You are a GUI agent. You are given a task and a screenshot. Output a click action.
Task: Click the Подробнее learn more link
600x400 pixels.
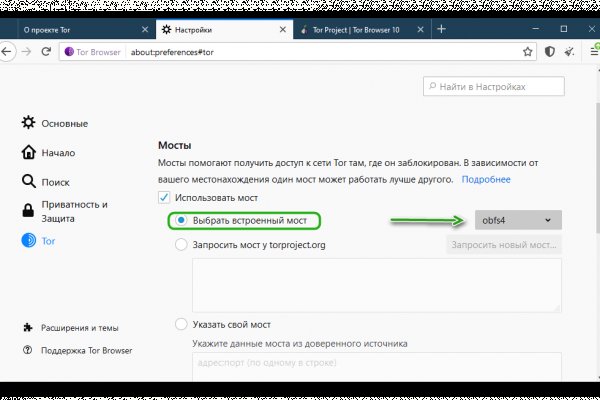click(x=485, y=179)
